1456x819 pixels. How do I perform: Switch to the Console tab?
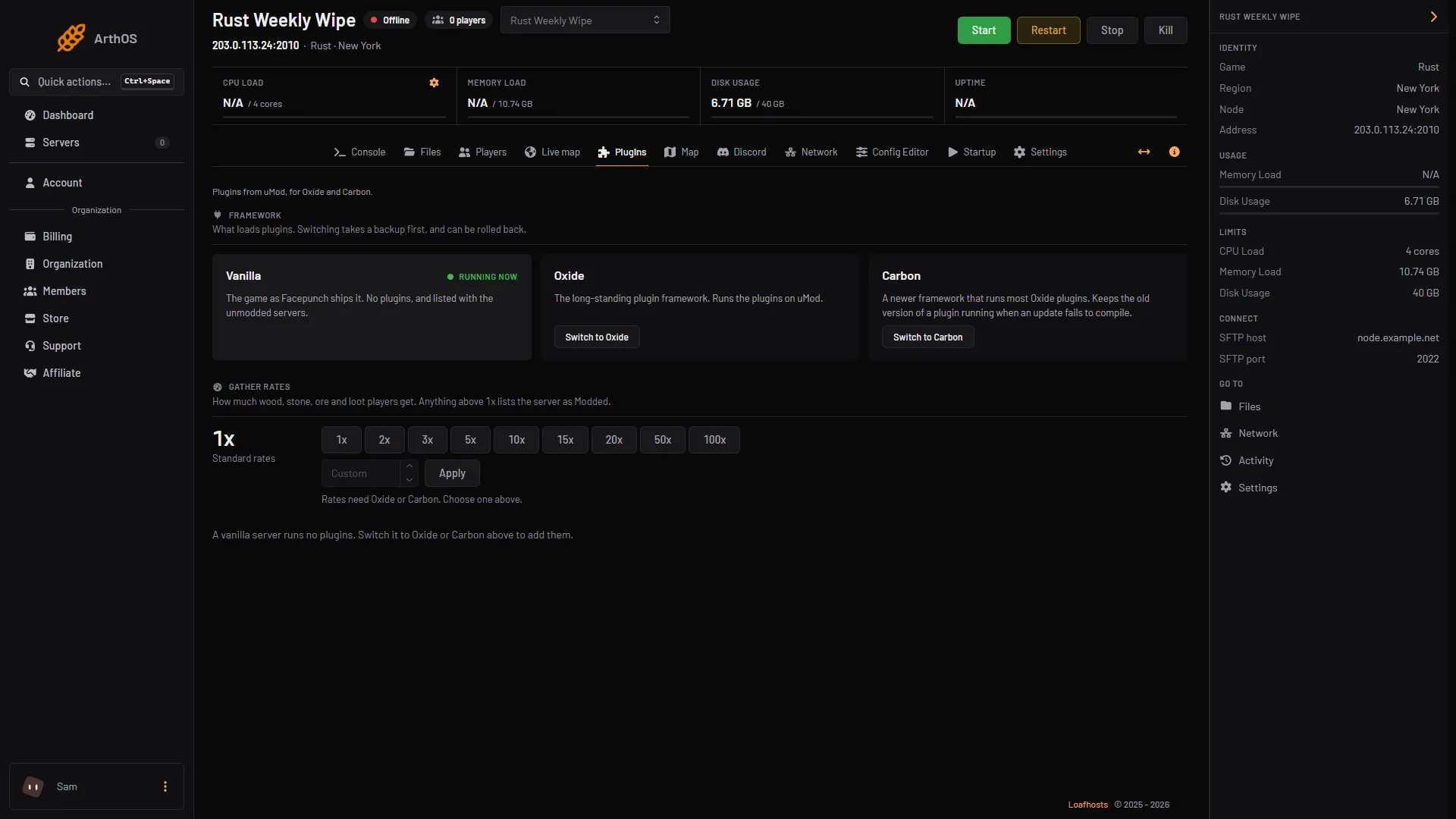[359, 152]
